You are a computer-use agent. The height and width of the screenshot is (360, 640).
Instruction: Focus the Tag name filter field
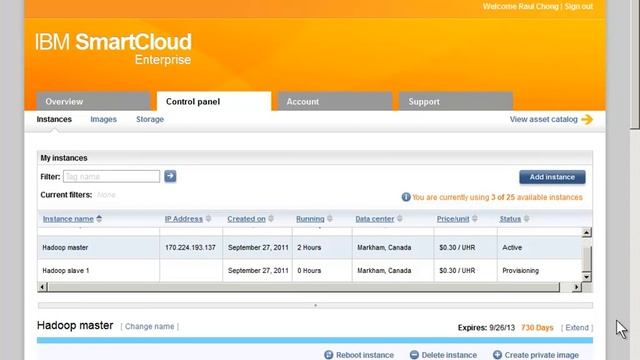tap(111, 176)
